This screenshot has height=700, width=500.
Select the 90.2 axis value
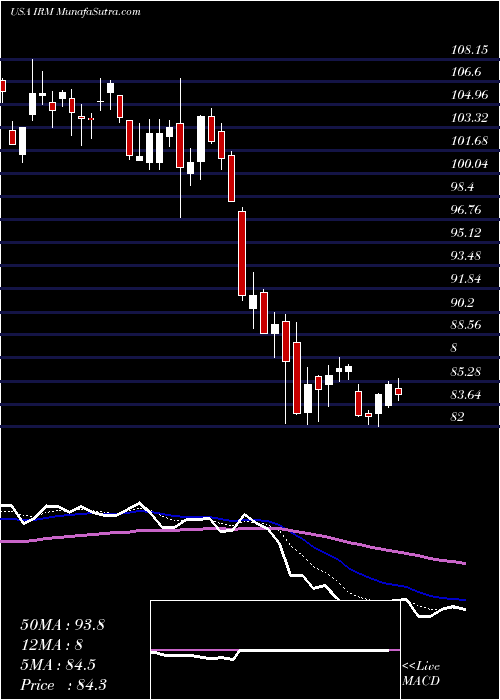click(x=462, y=302)
